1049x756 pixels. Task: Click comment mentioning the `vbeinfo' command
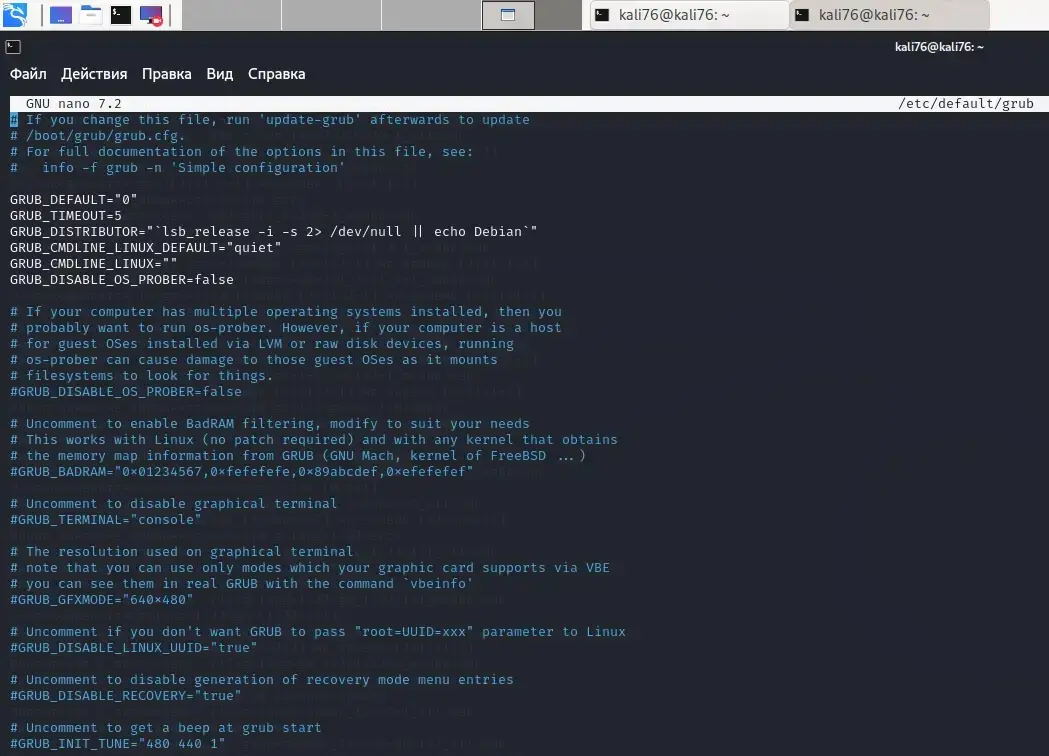(x=242, y=583)
